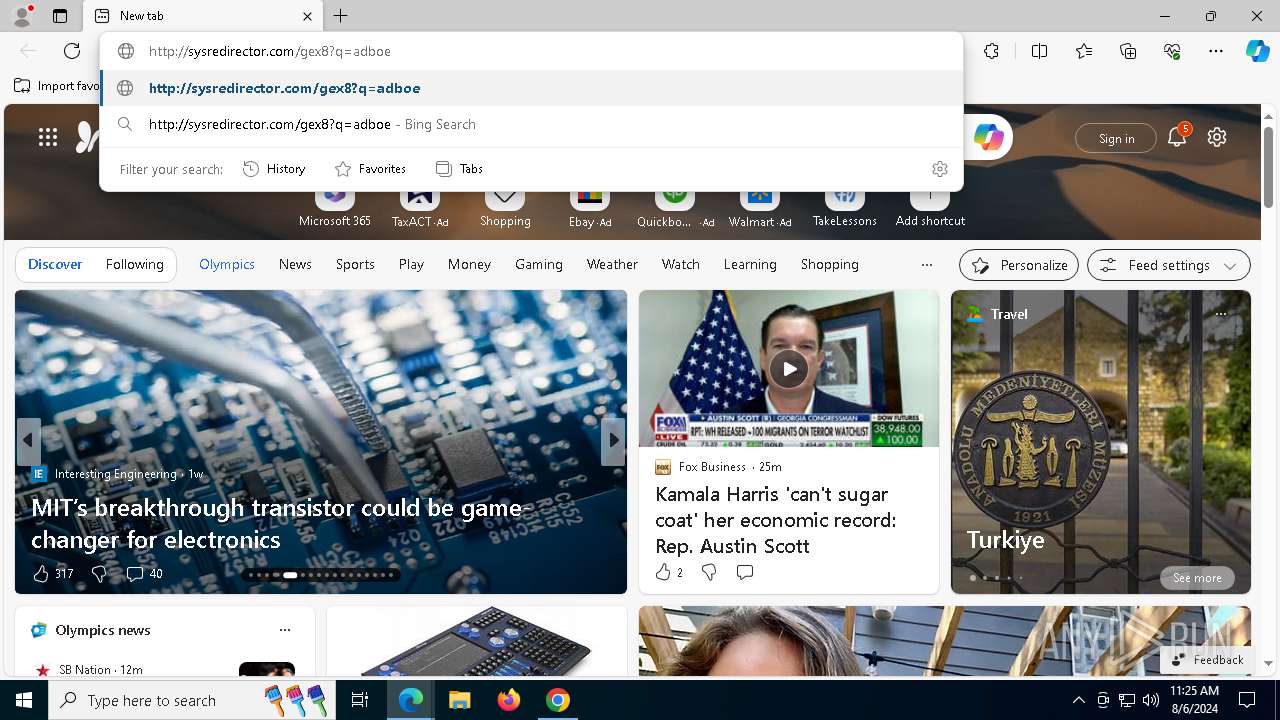
Task: Play the Fox Business video
Action: pos(789,369)
